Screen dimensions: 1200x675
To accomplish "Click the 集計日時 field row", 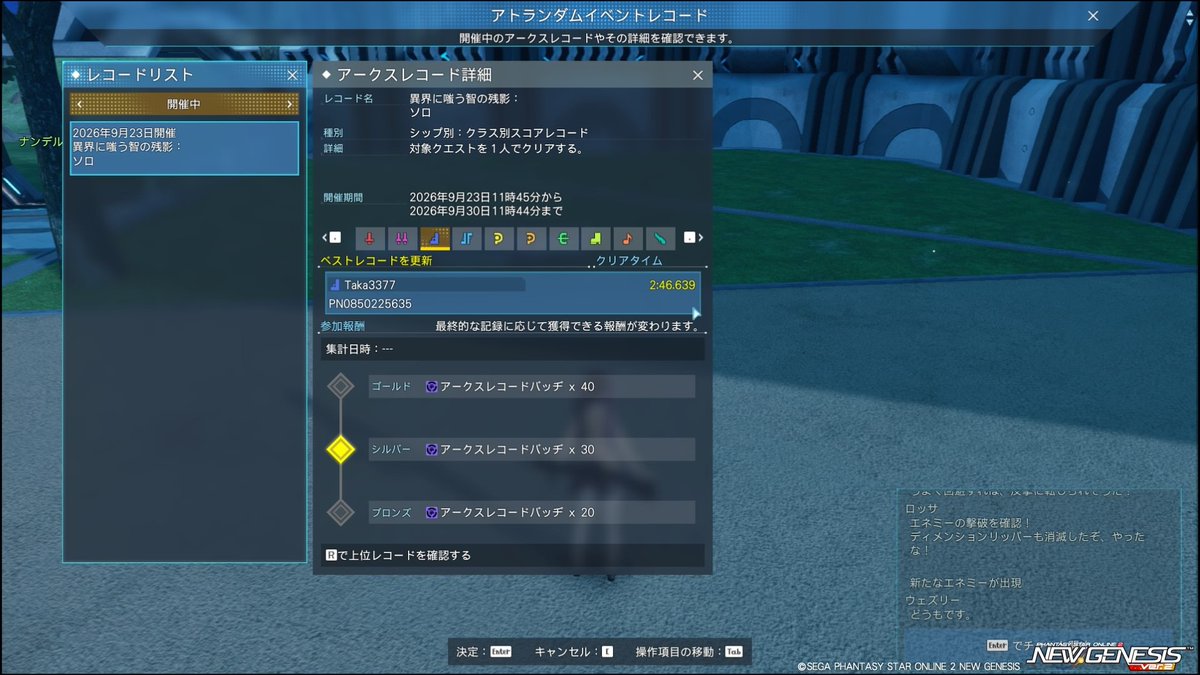I will pos(513,349).
